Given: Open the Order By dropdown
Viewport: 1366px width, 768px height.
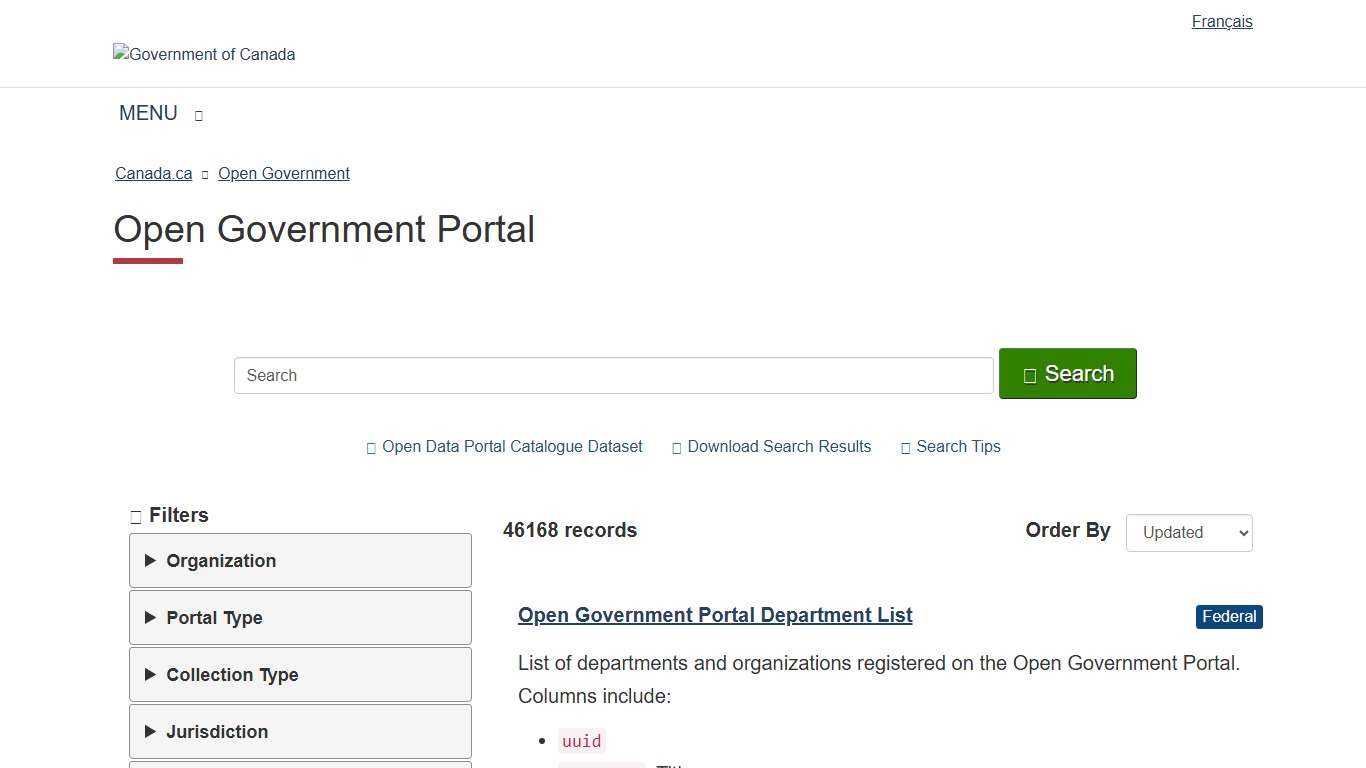Looking at the screenshot, I should coord(1188,532).
